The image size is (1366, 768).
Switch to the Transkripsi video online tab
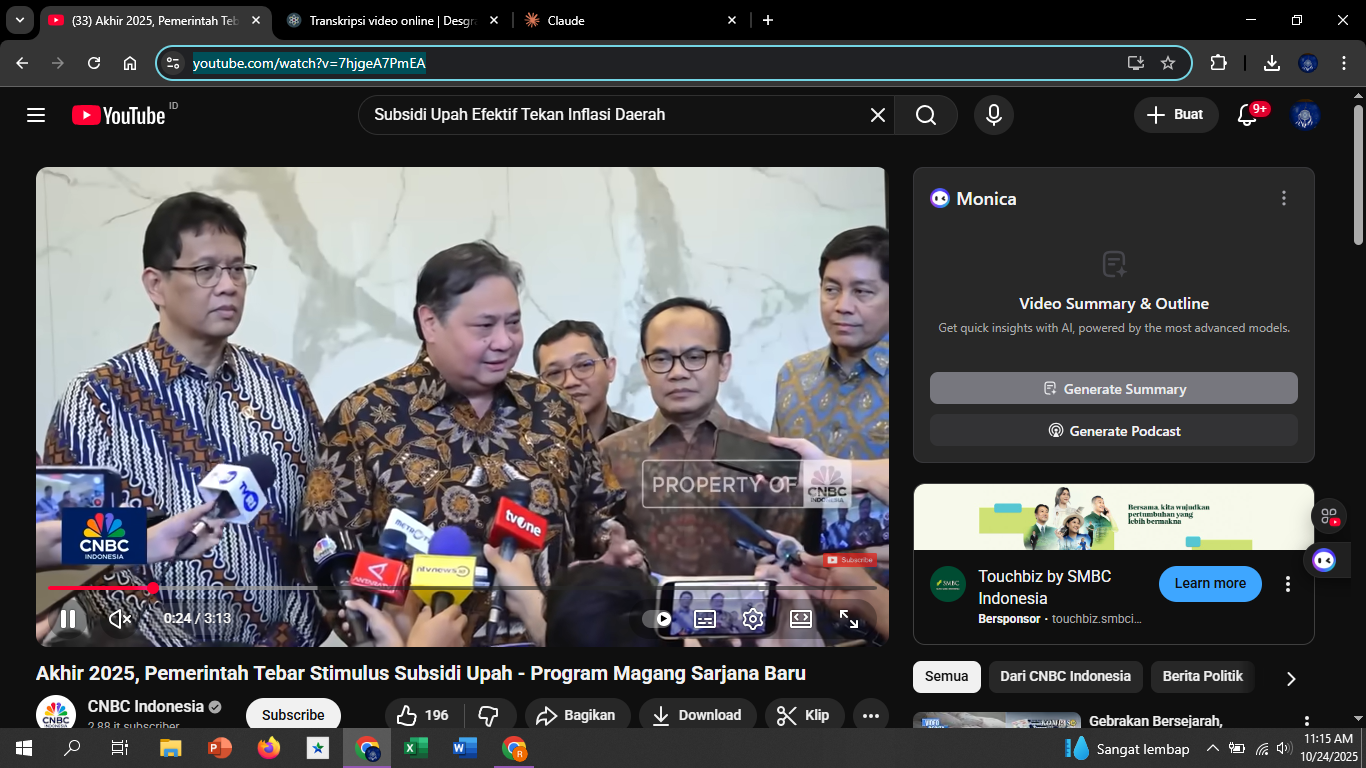[x=390, y=20]
